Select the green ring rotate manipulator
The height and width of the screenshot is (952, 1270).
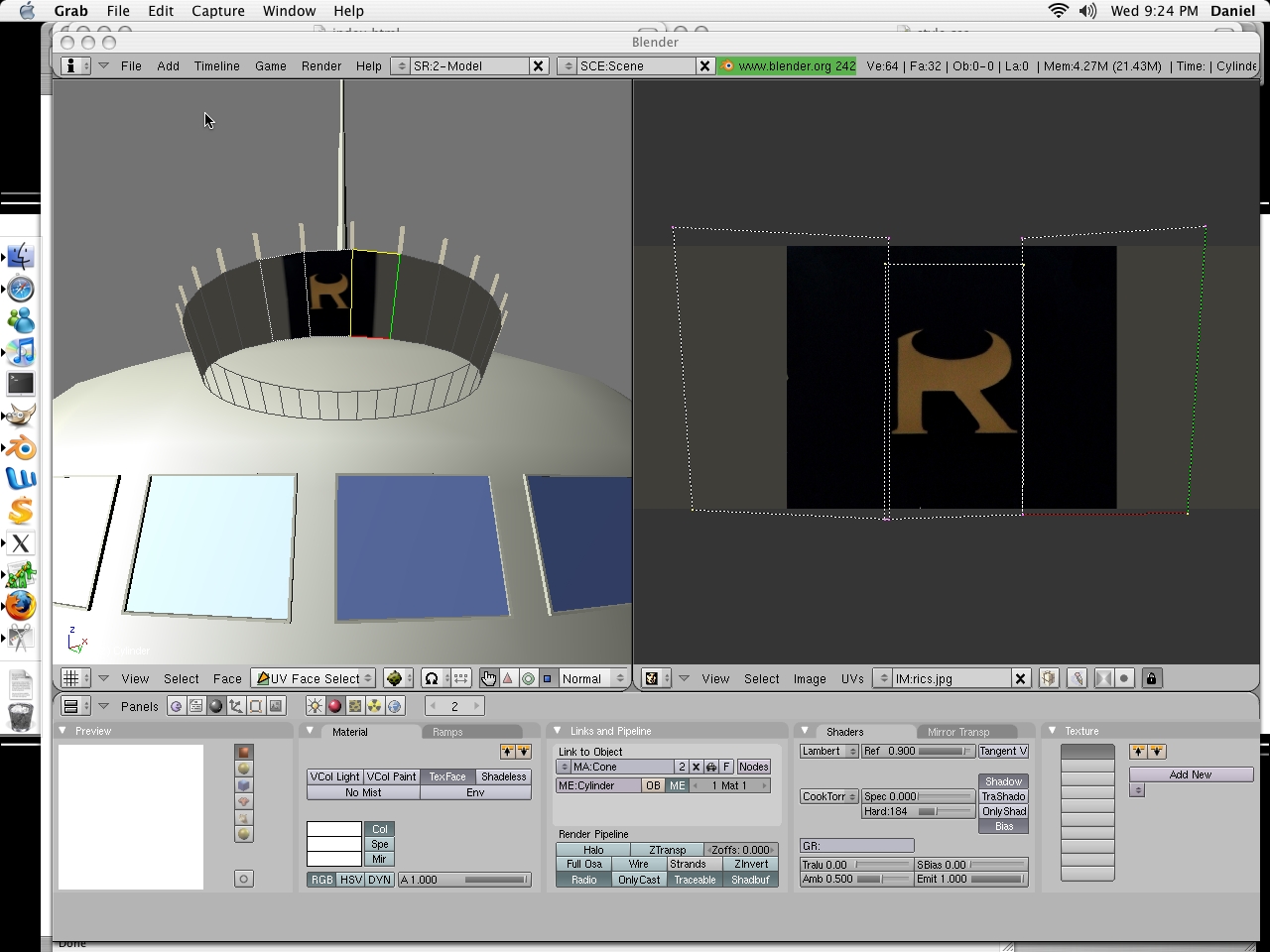528,678
